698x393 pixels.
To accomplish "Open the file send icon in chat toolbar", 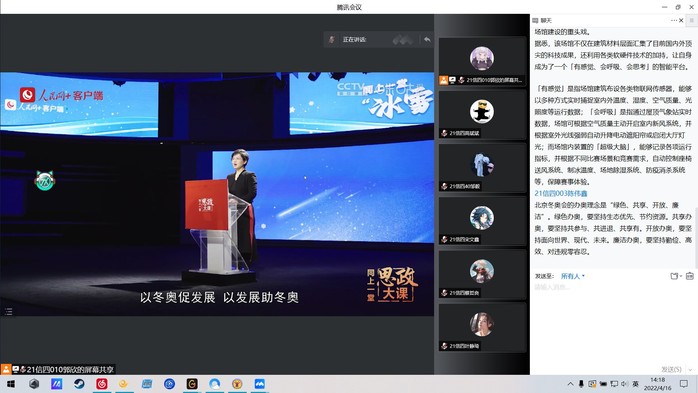I will click(675, 276).
